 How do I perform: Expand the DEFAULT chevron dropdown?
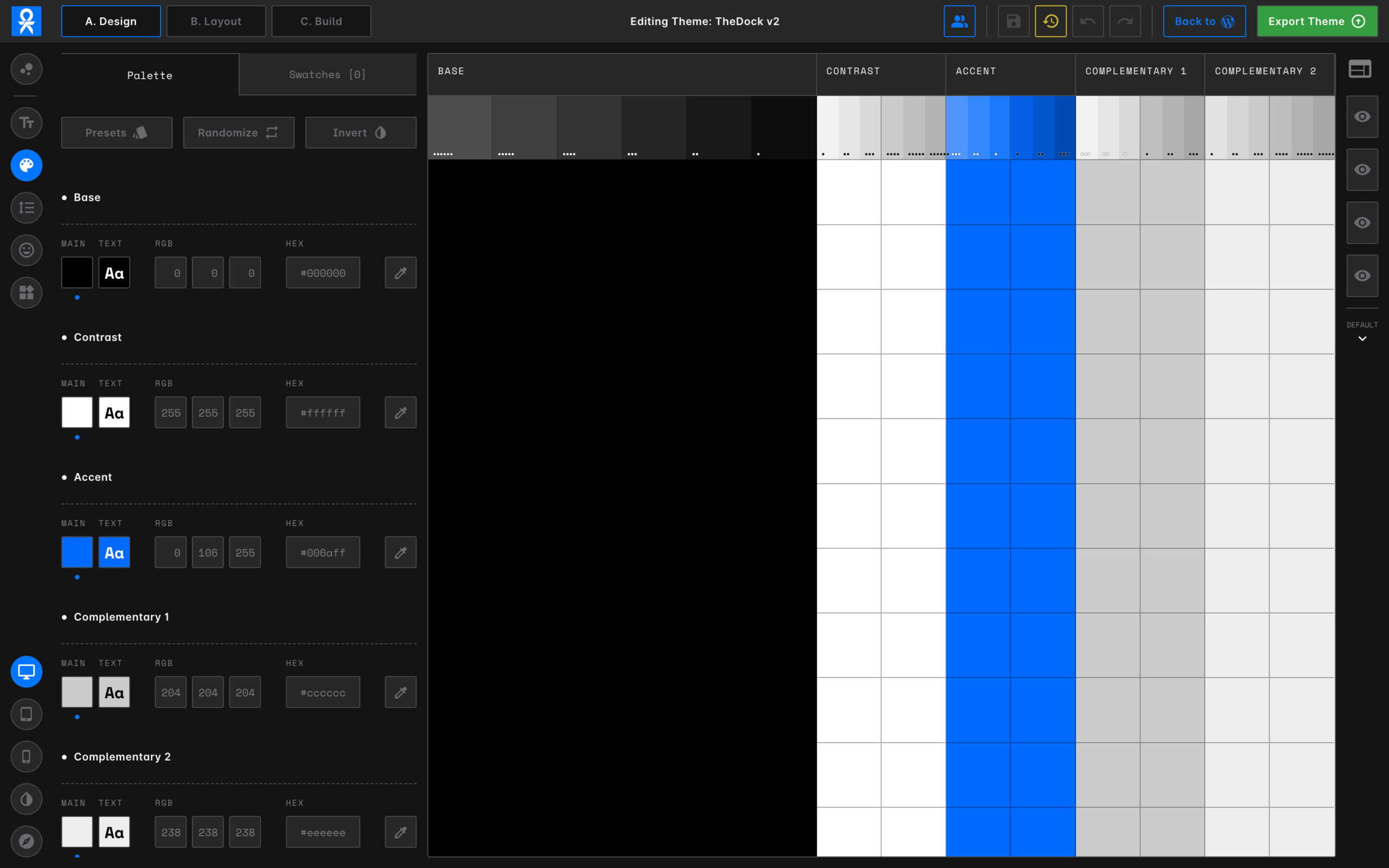click(x=1362, y=338)
